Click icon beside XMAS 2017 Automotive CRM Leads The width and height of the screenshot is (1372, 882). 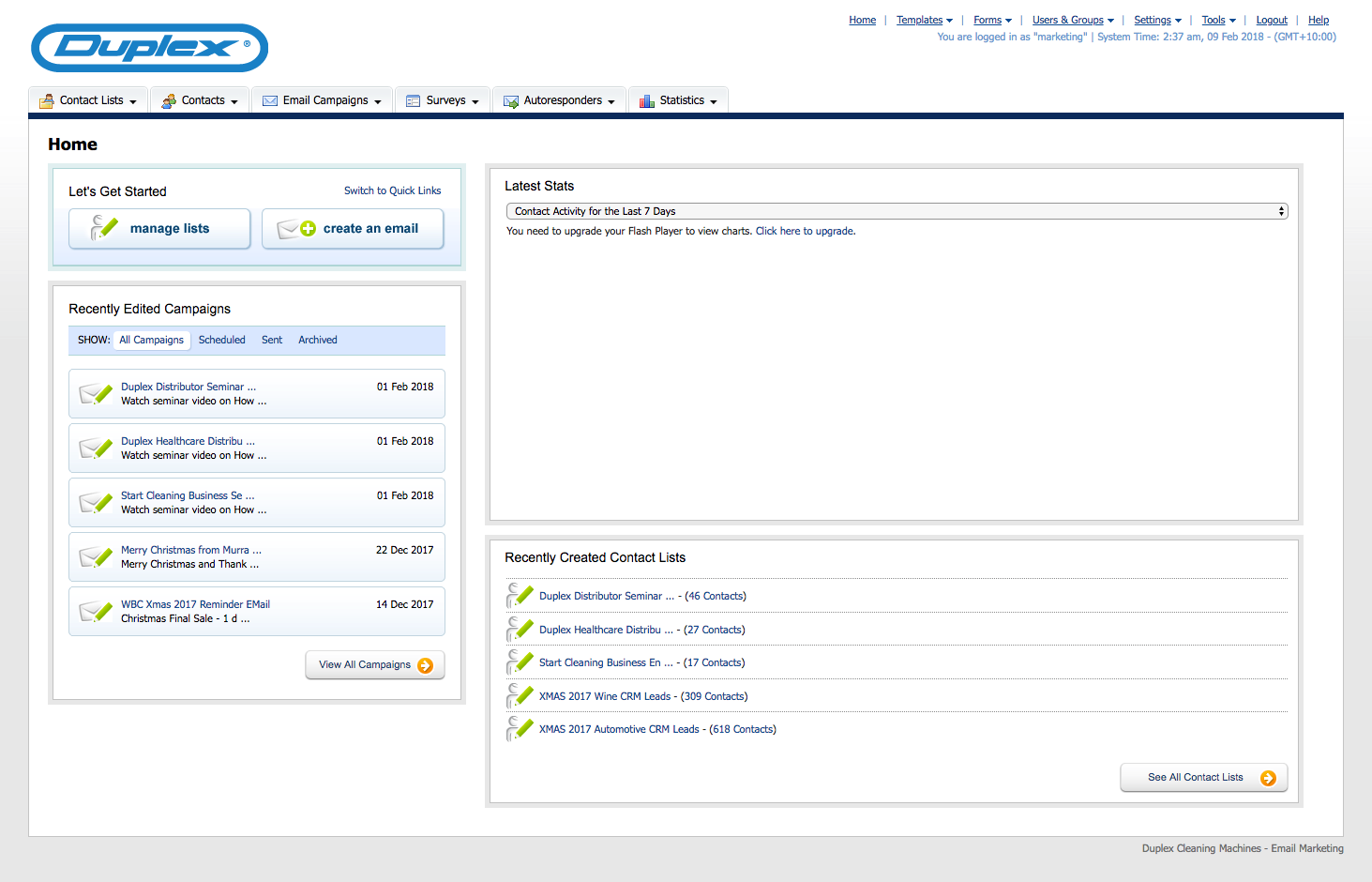pyautogui.click(x=520, y=729)
